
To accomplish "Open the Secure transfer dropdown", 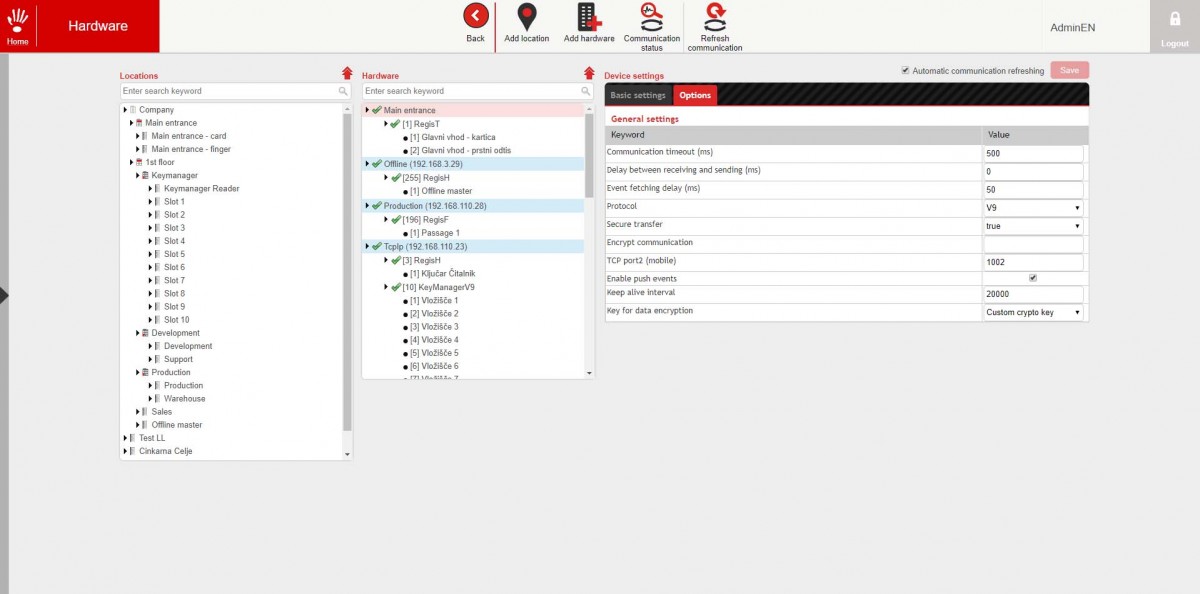I will pos(1033,226).
